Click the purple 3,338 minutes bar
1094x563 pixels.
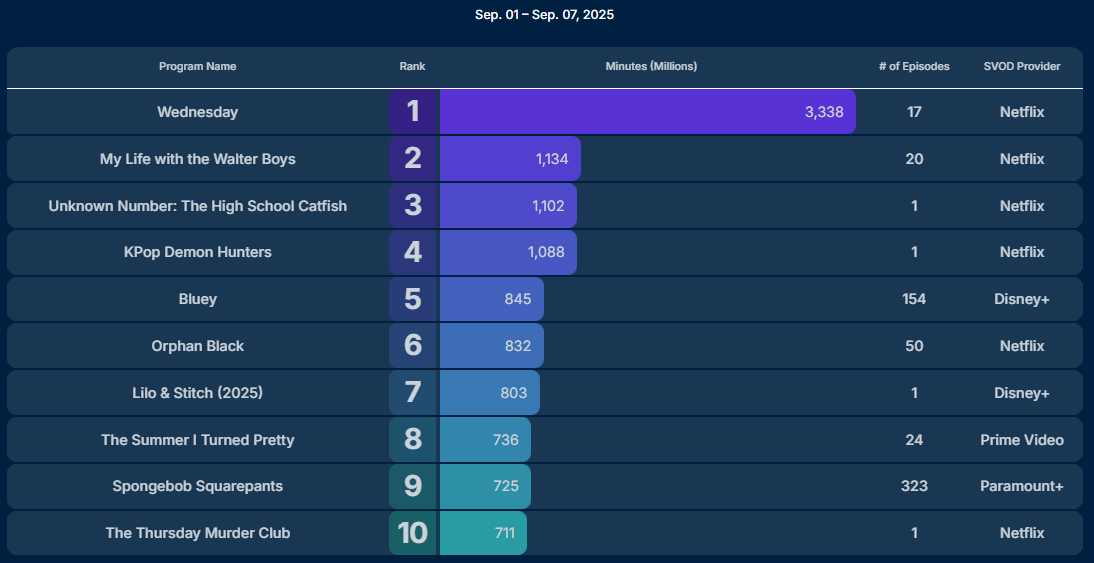[x=647, y=112]
